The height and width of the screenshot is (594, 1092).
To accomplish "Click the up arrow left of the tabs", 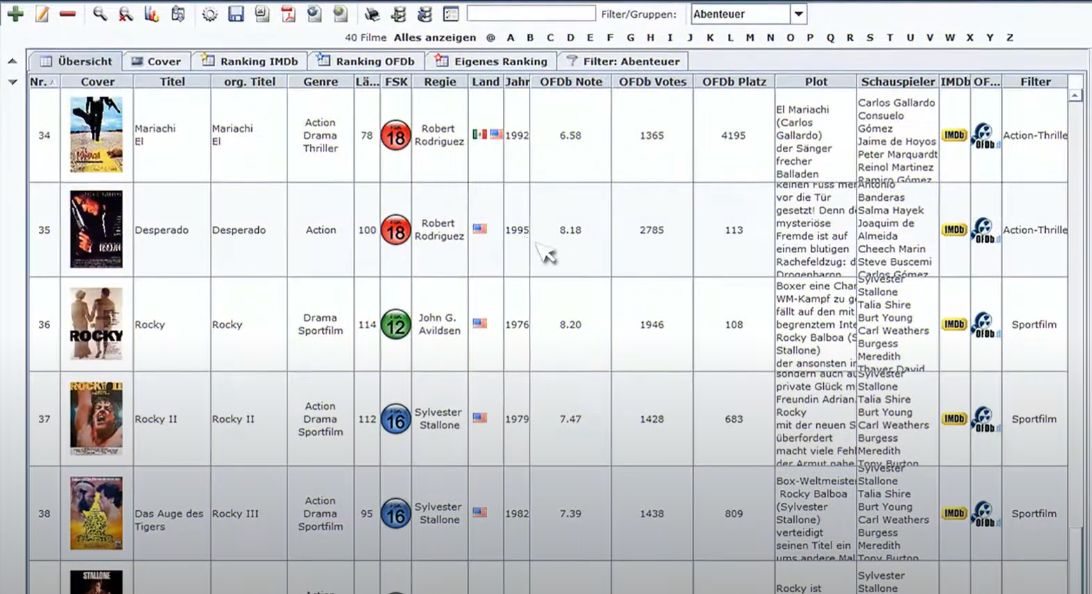I will pyautogui.click(x=13, y=61).
